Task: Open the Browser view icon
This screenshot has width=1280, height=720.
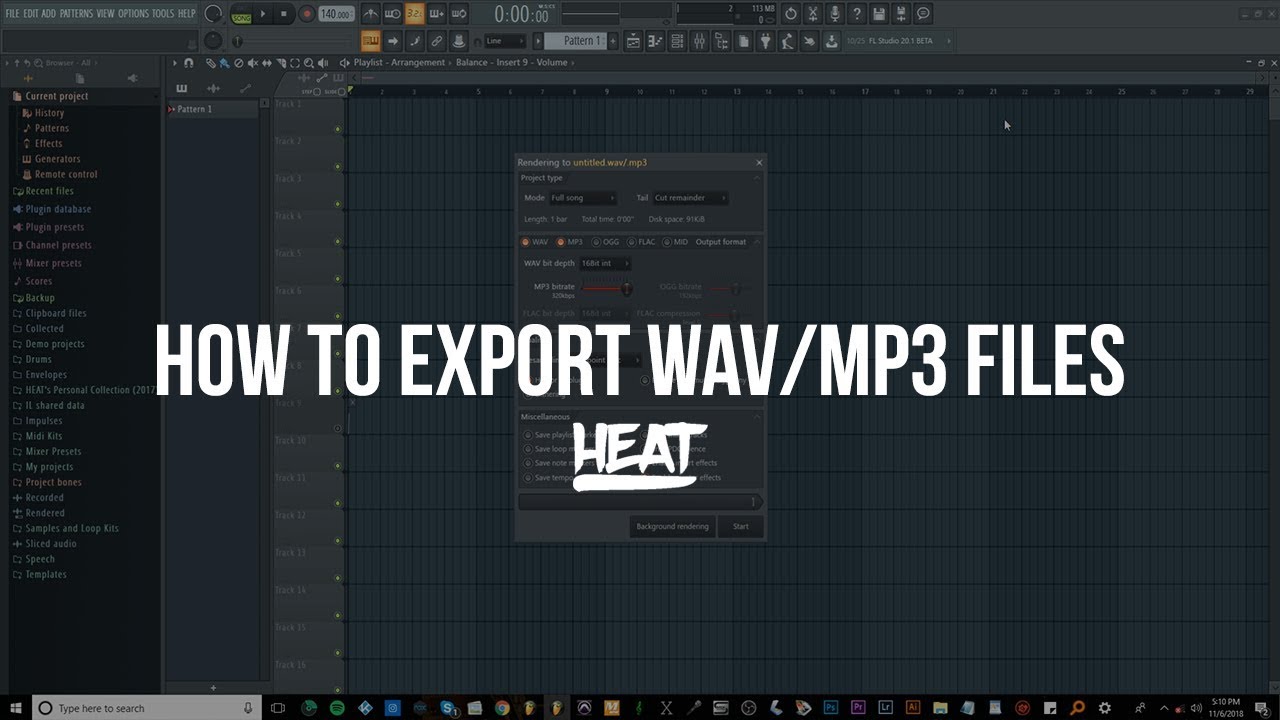Action: click(721, 41)
